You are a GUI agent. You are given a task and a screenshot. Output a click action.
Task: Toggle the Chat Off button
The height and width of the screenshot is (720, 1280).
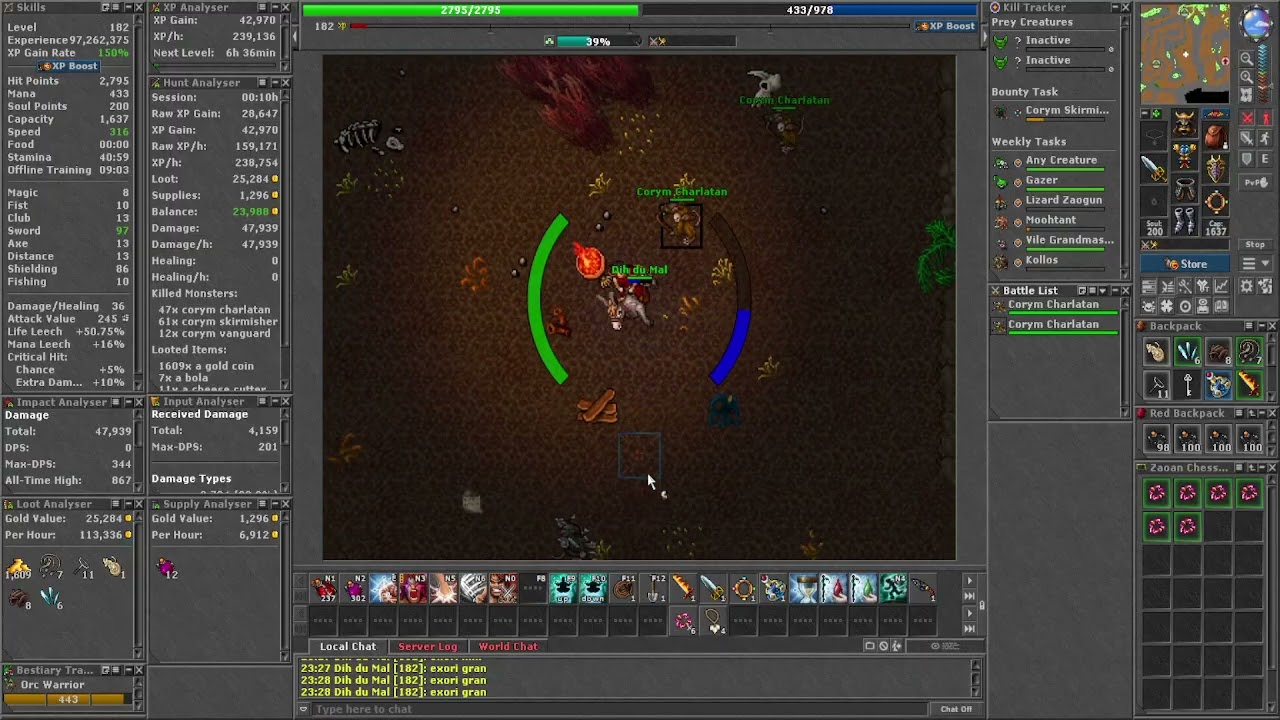pos(957,709)
